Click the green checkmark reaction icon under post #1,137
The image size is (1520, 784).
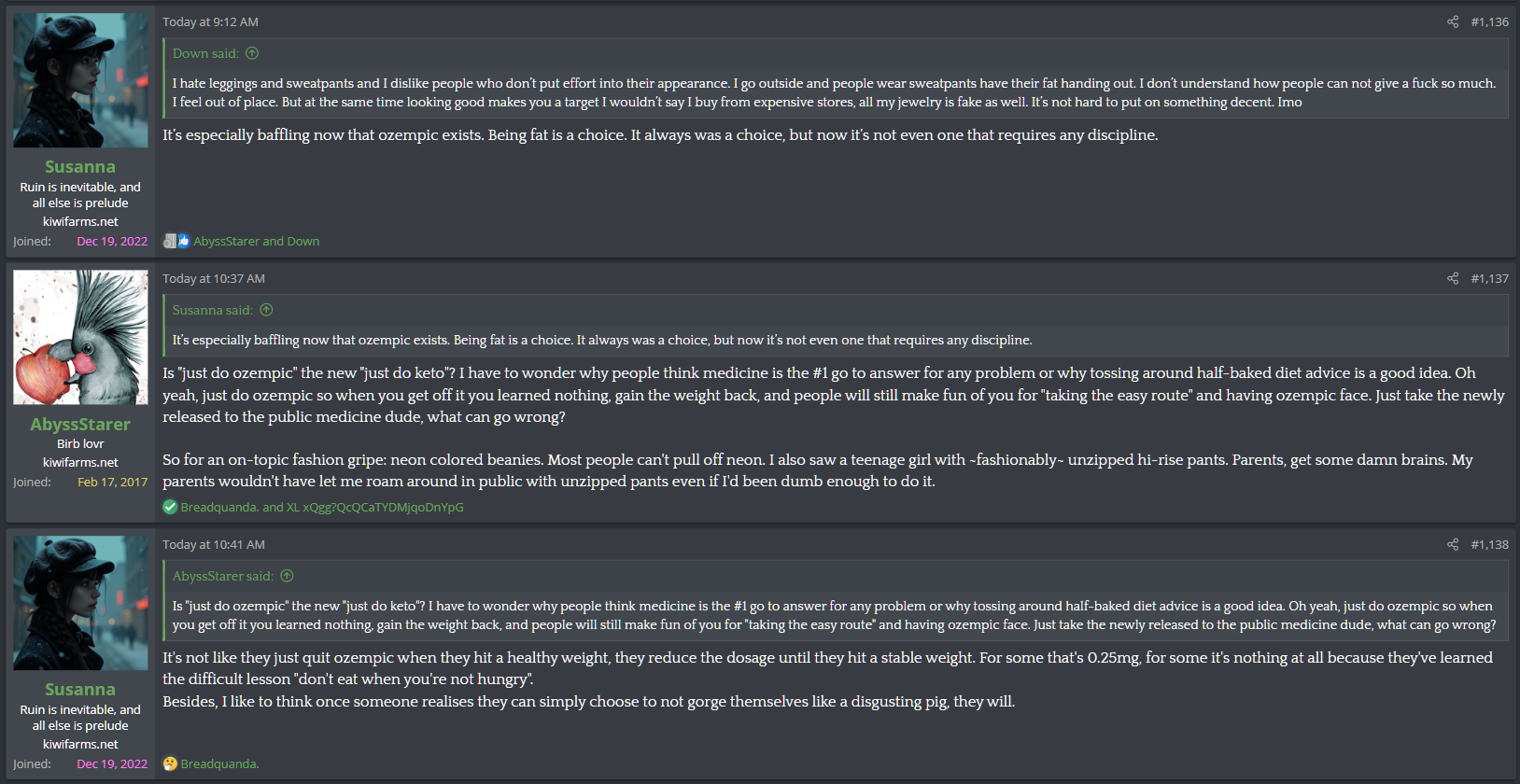tap(170, 507)
